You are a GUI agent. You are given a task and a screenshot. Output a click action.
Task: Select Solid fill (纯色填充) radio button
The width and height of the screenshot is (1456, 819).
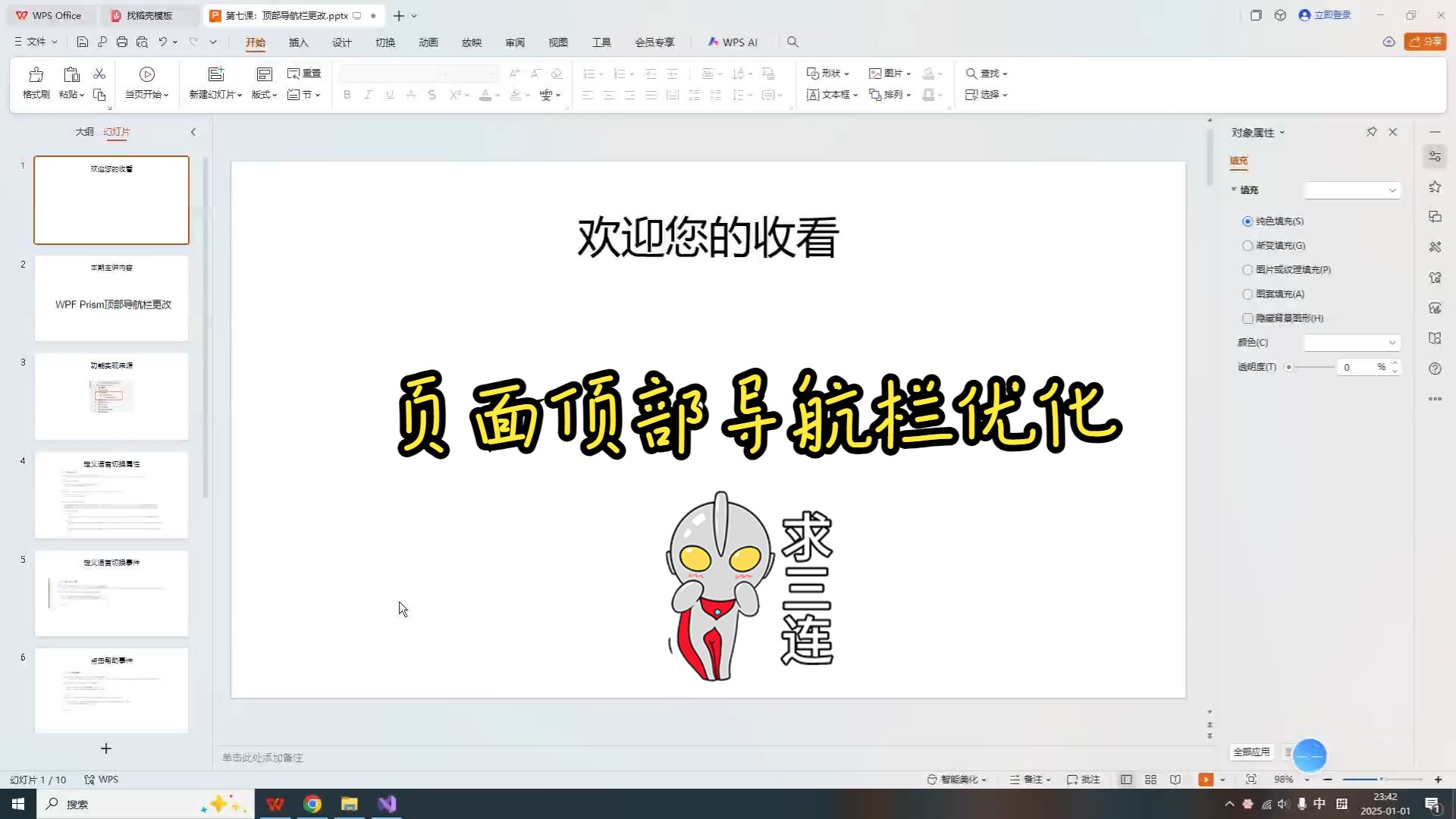pos(1247,221)
